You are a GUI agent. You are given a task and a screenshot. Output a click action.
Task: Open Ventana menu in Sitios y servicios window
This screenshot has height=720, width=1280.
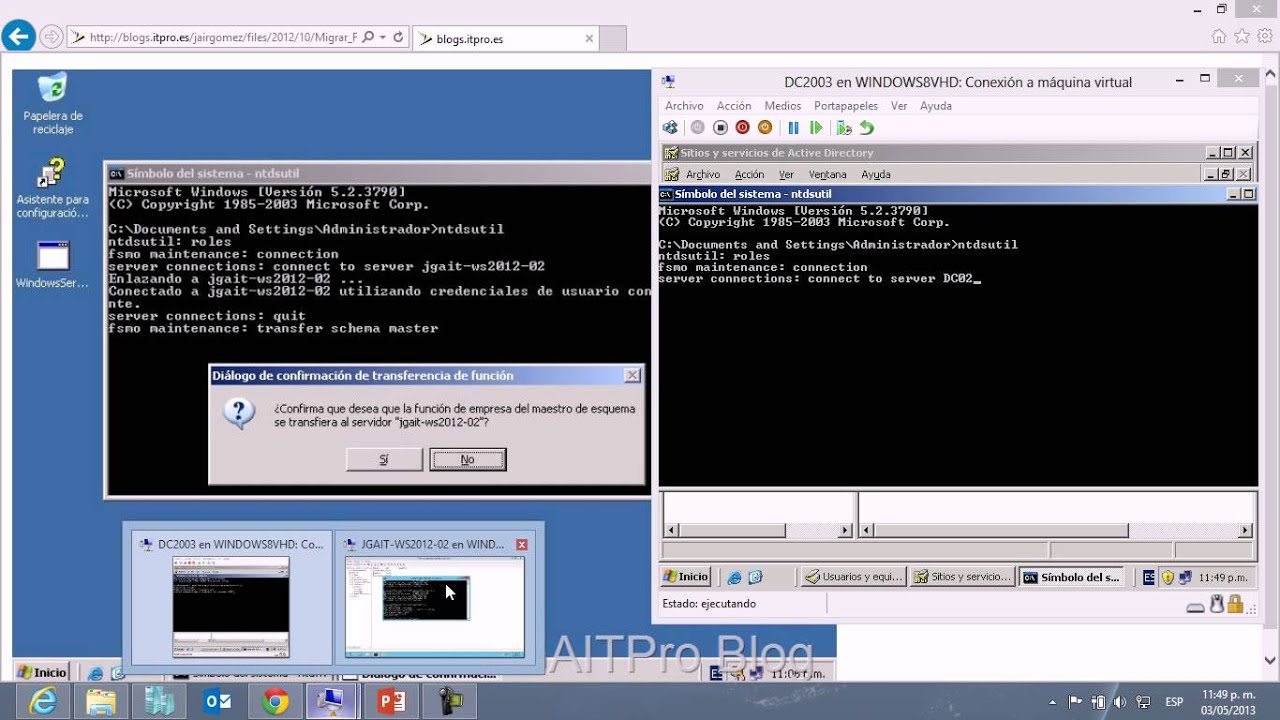click(827, 175)
